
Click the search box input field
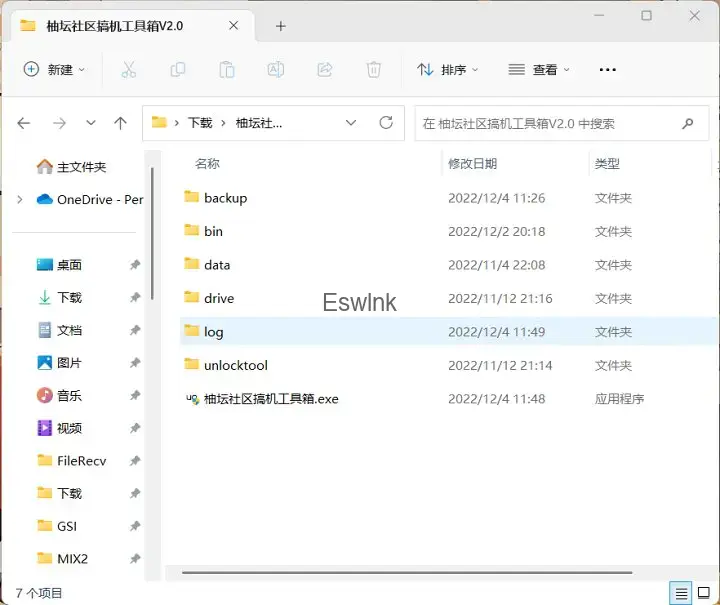click(545, 124)
